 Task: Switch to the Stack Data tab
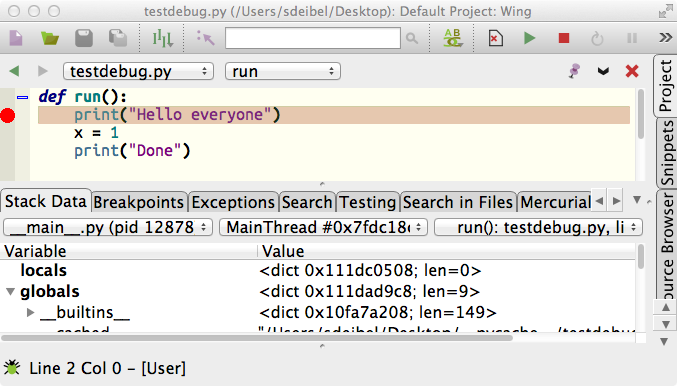[46, 201]
